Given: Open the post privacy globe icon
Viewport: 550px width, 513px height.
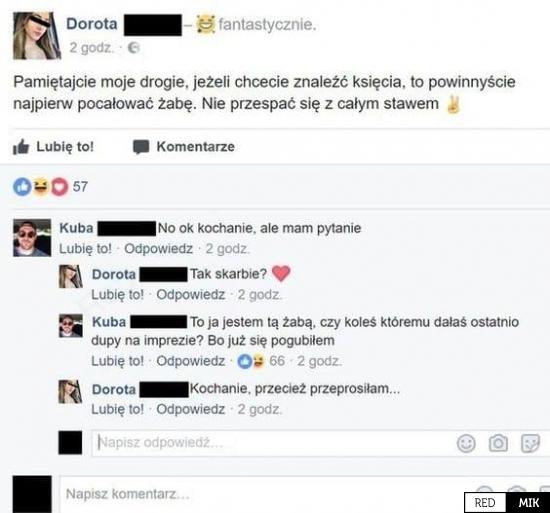Looking at the screenshot, I should [x=134, y=48].
